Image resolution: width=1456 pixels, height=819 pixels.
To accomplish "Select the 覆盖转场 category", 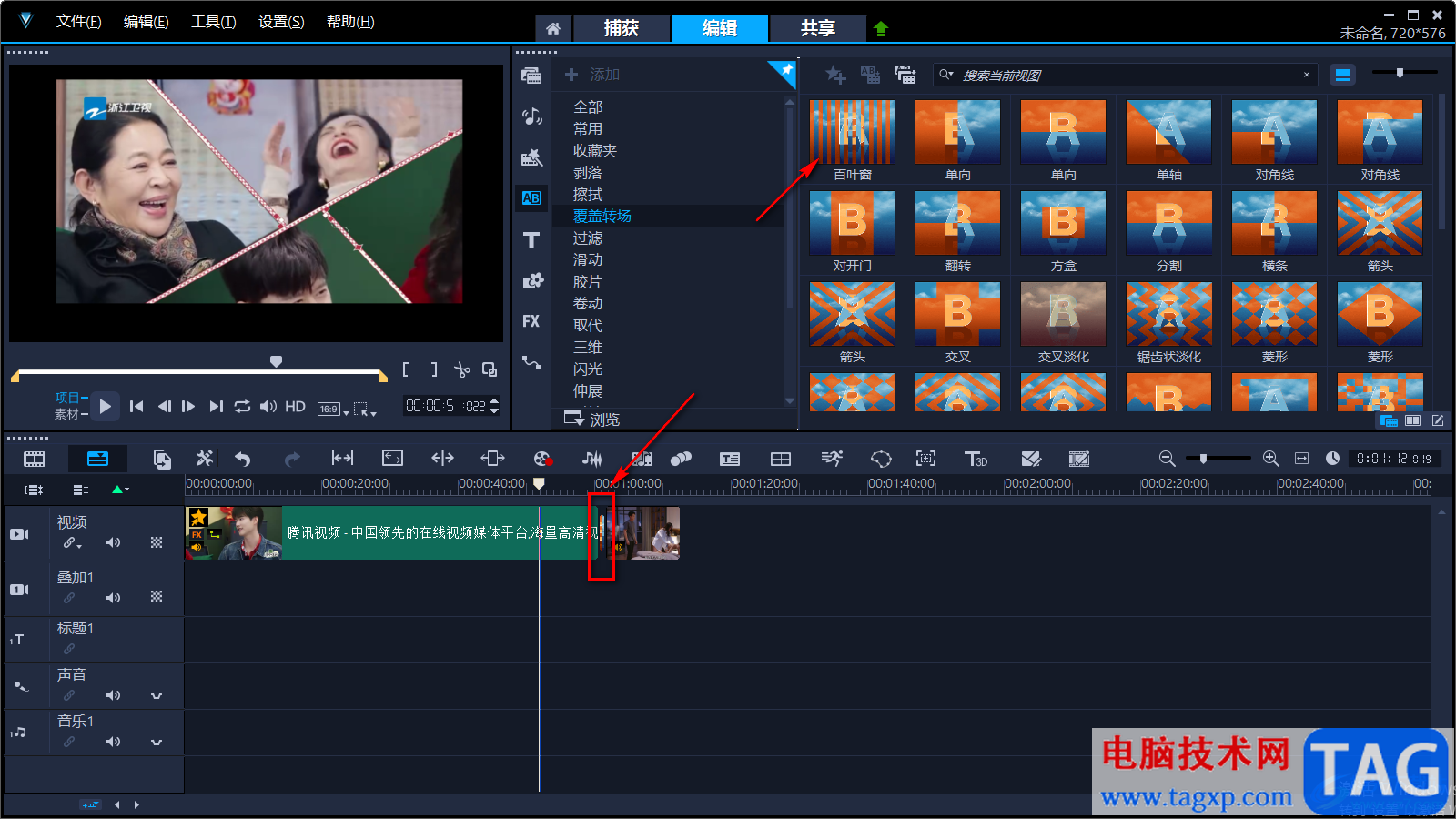I will click(602, 217).
